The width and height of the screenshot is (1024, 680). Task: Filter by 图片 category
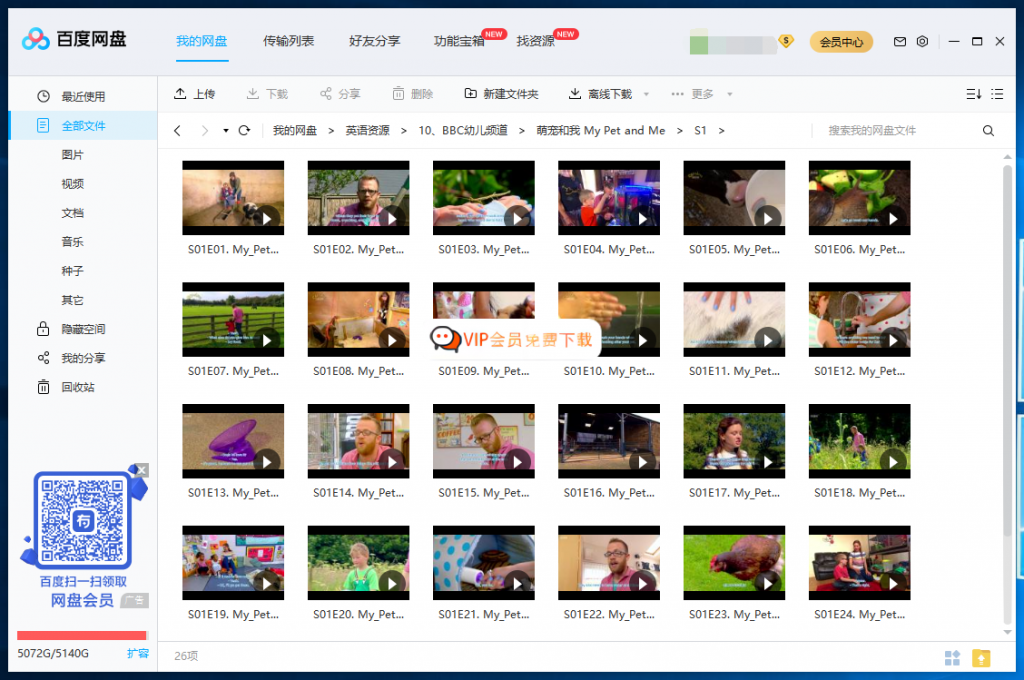click(x=72, y=155)
